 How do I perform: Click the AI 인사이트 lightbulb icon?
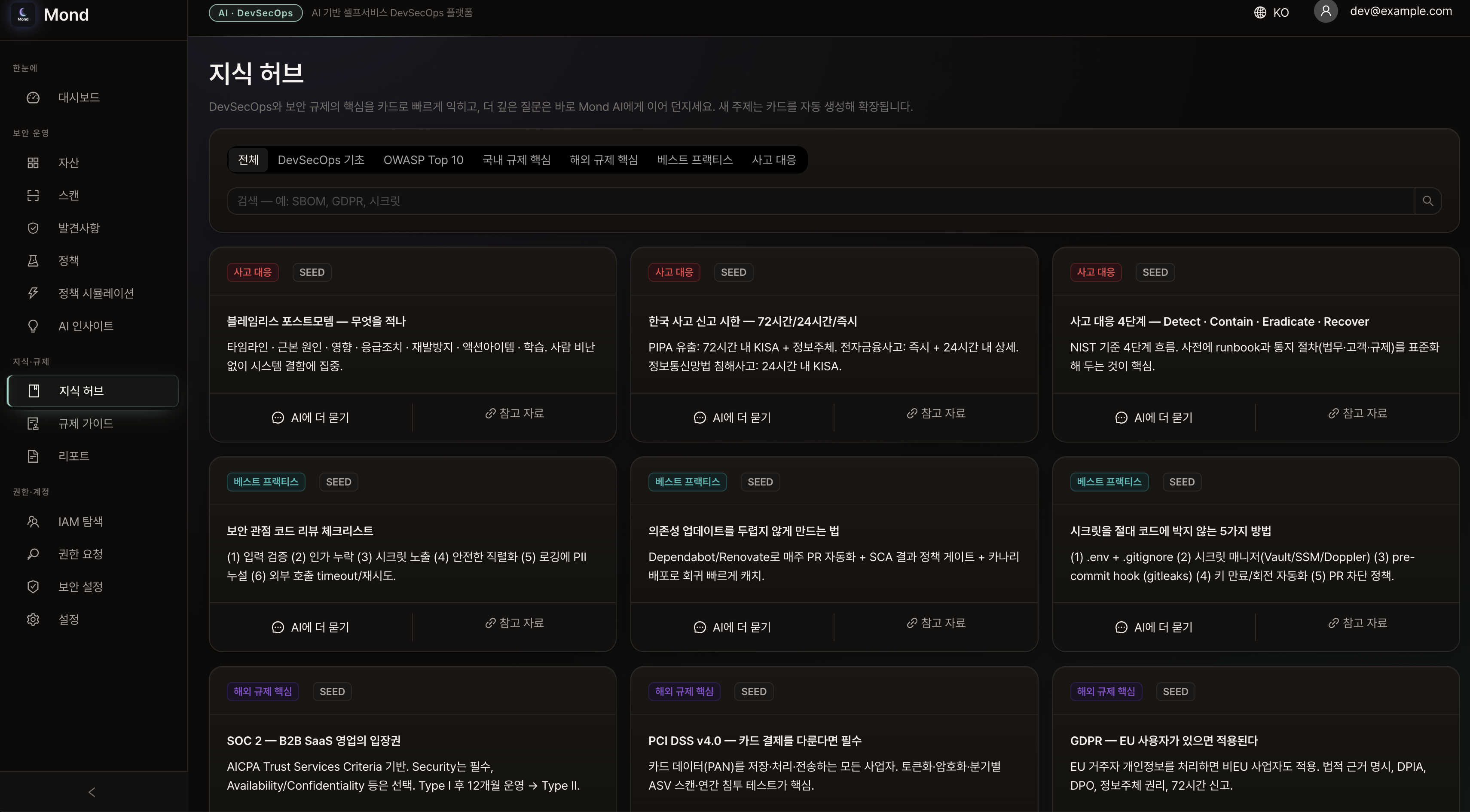(33, 326)
